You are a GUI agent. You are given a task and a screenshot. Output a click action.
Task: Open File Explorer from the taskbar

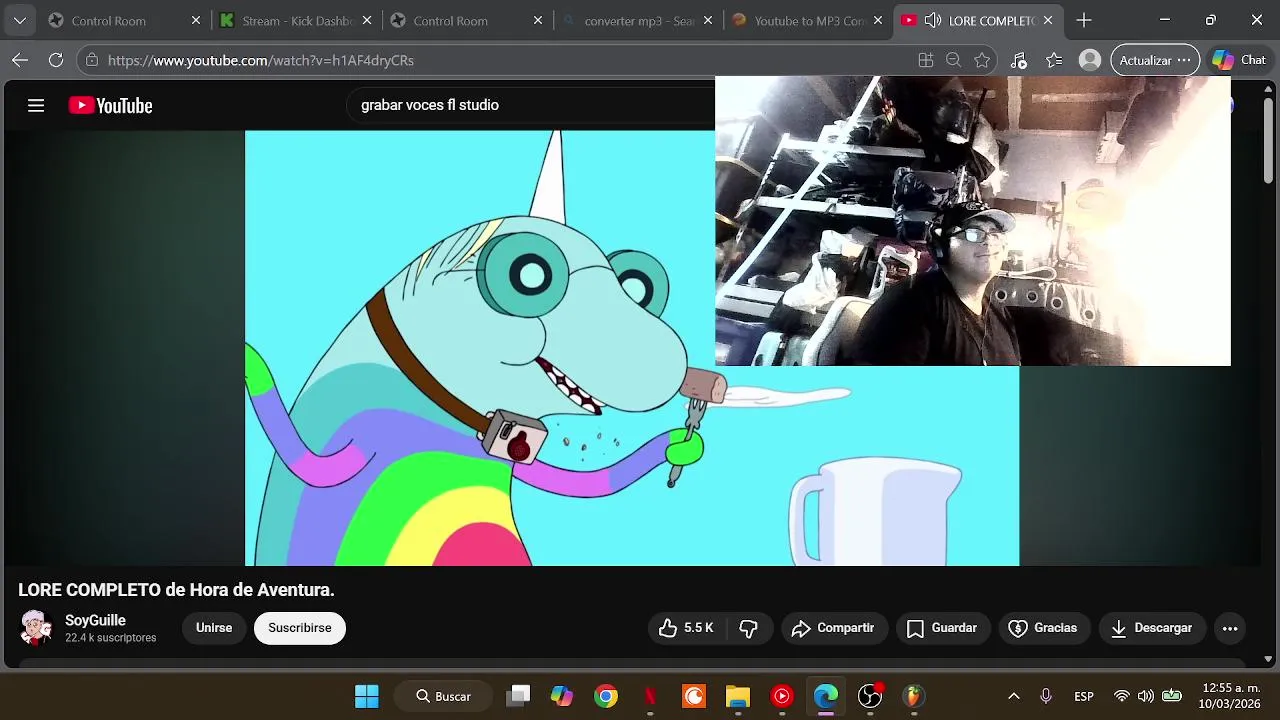738,696
